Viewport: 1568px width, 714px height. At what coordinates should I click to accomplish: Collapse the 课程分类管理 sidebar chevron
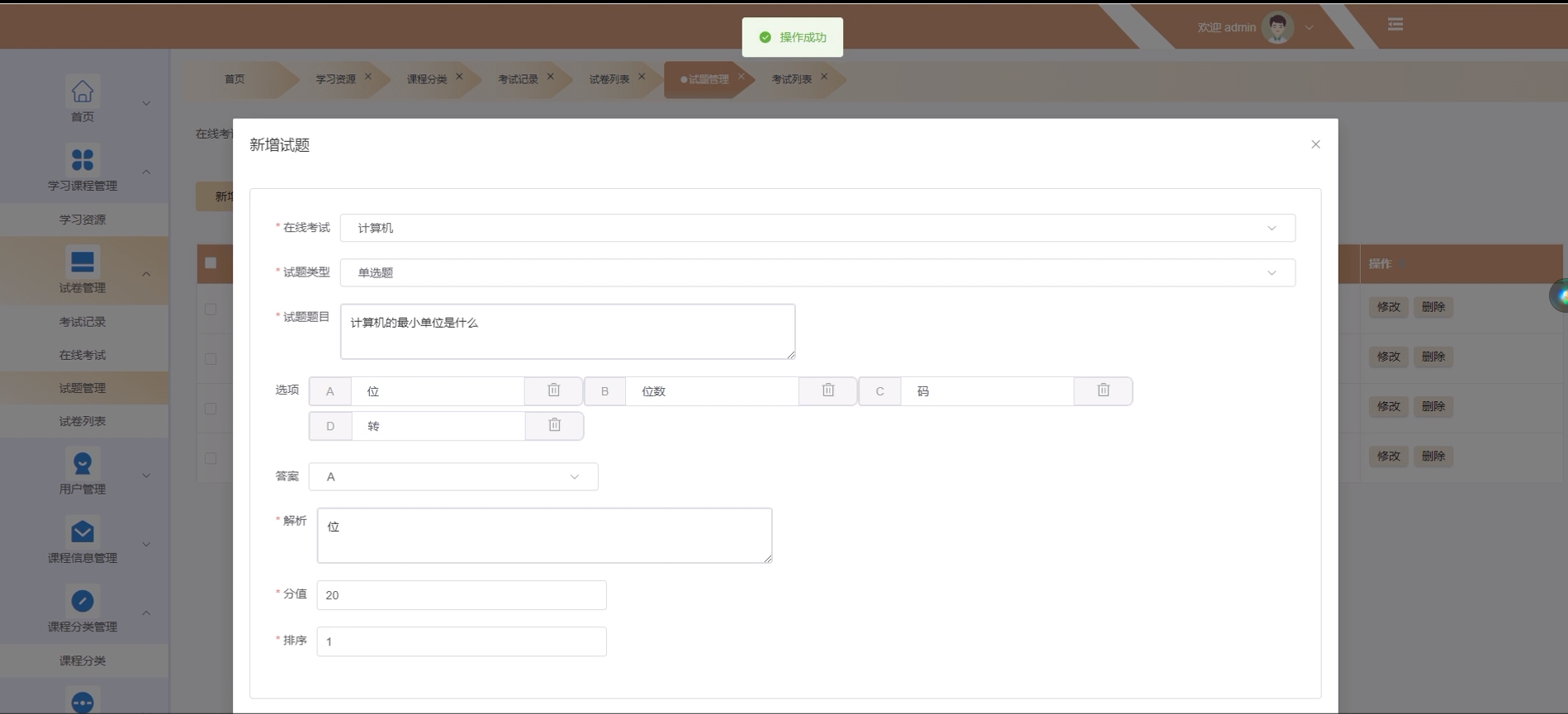point(146,613)
